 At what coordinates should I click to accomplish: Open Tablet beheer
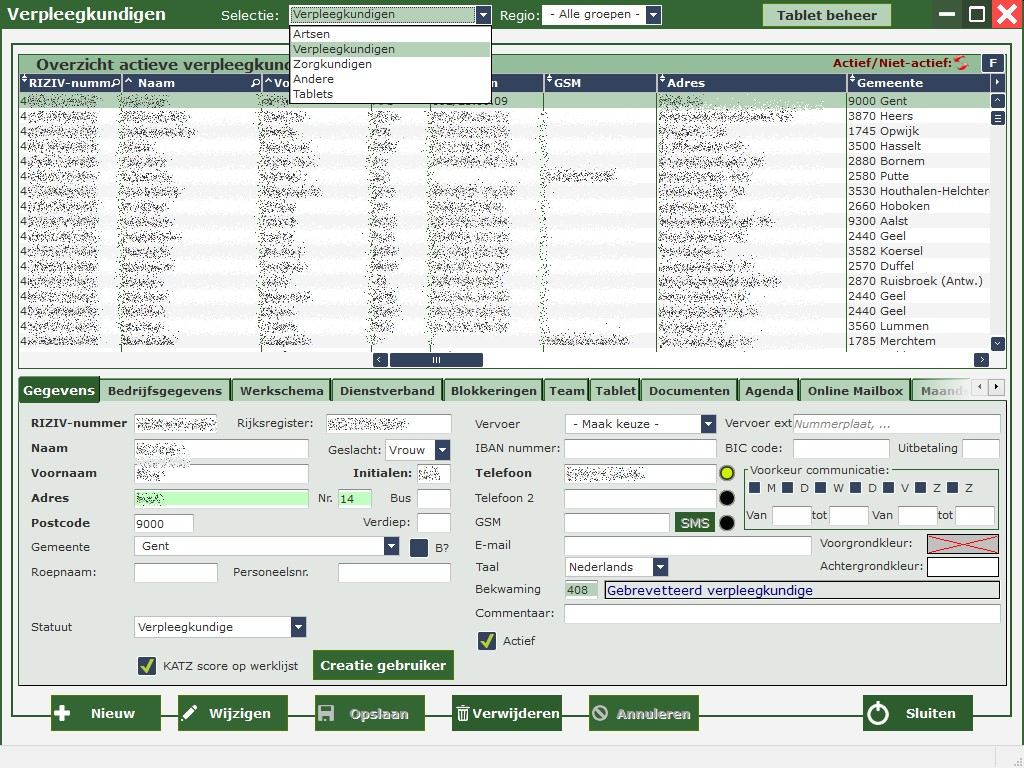tap(826, 15)
